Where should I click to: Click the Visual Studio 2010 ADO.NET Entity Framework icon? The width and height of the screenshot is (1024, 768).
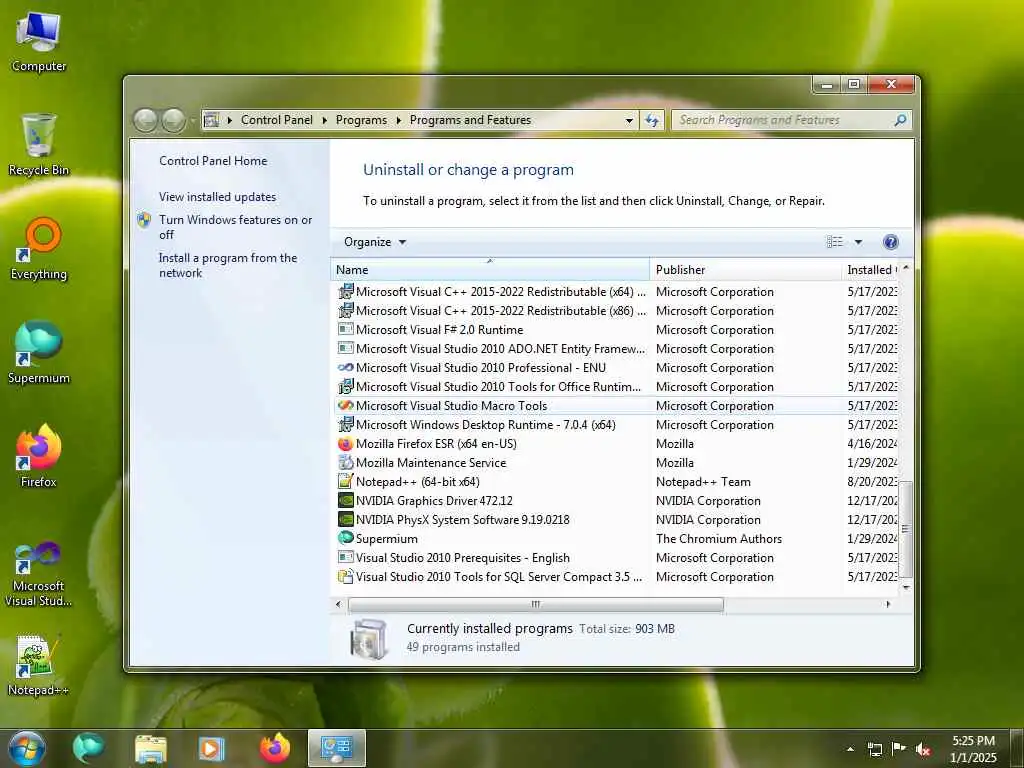tap(345, 349)
